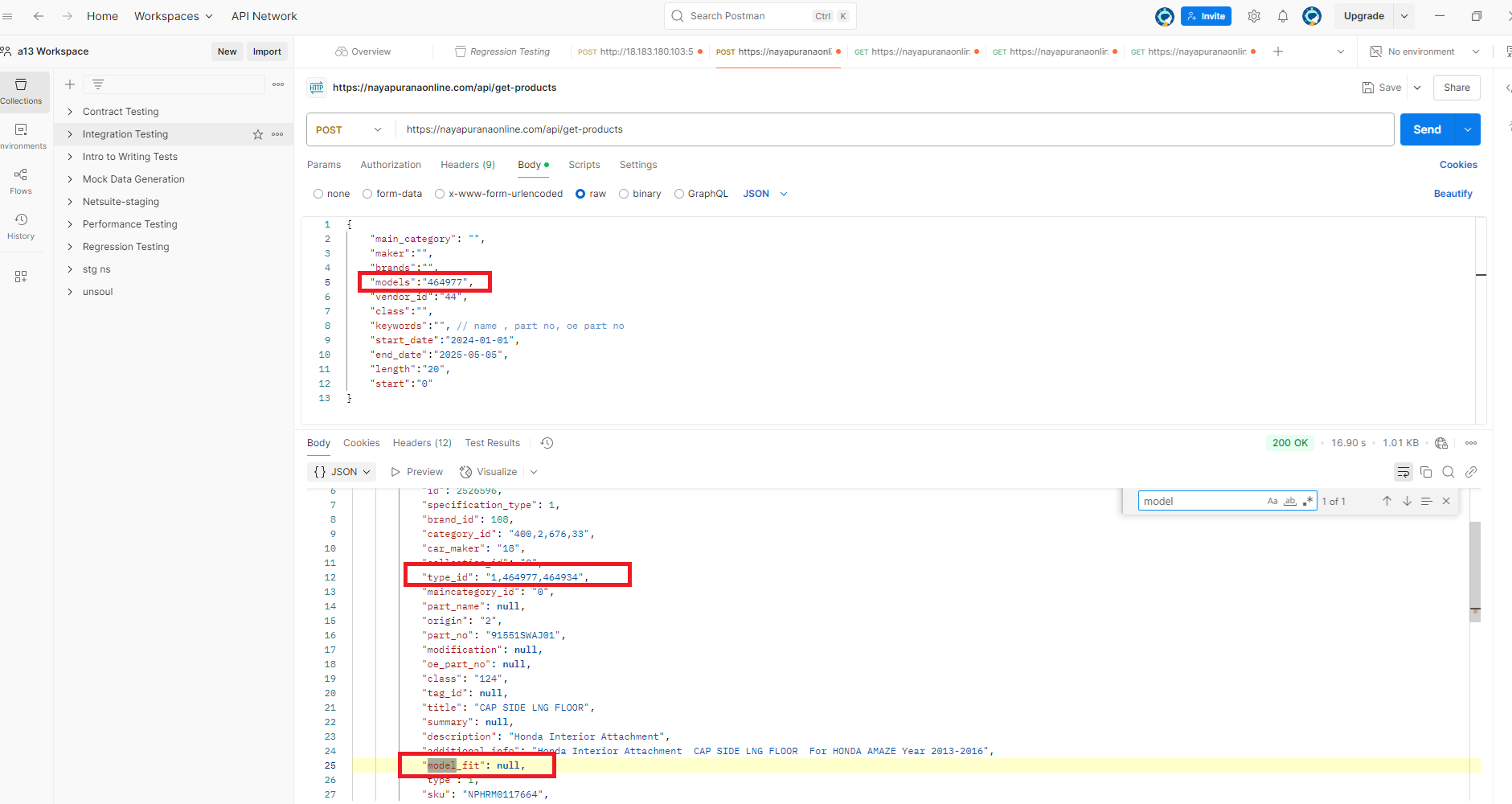Viewport: 1512px width, 804px height.
Task: Go back with the left arrow
Action: [x=39, y=16]
